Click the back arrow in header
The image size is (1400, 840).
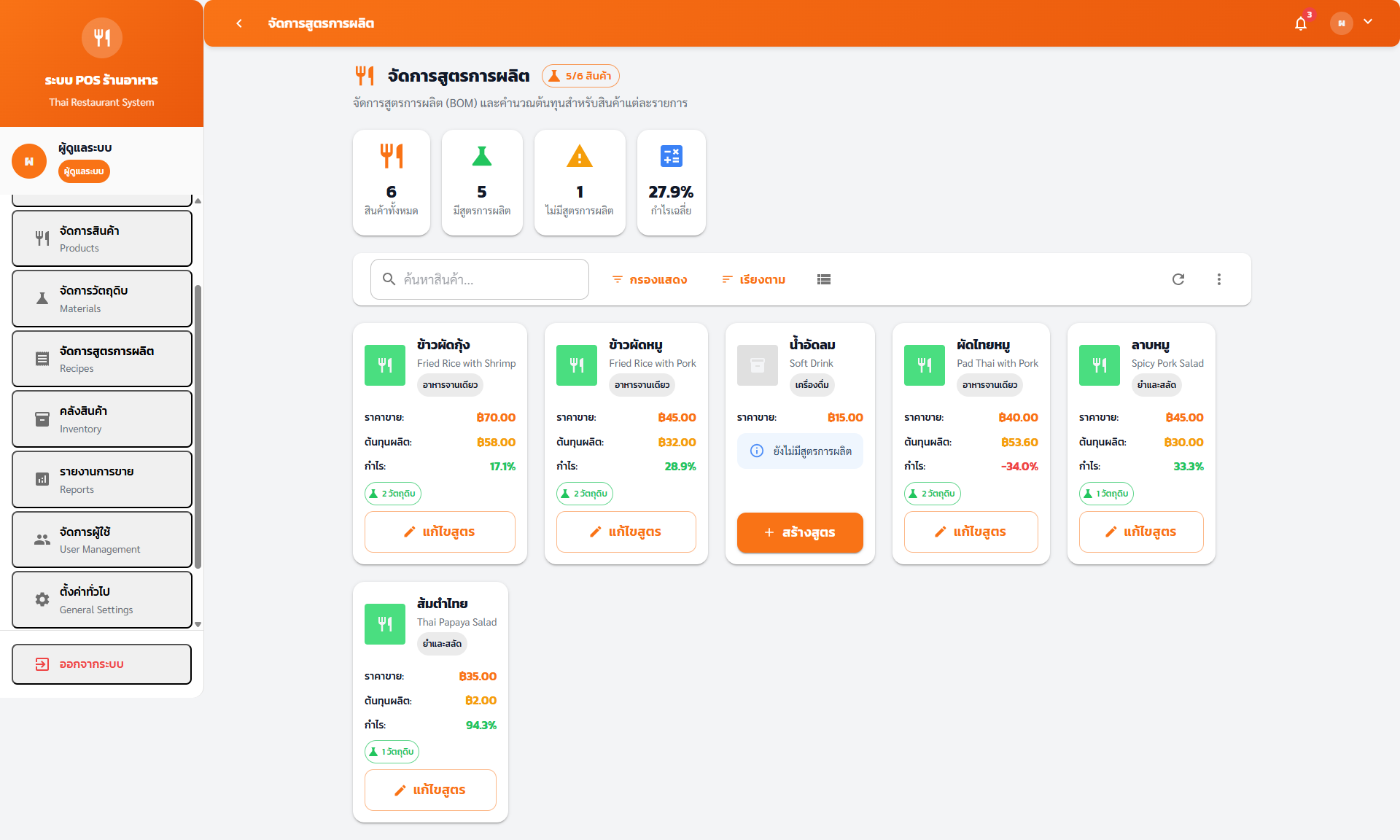click(239, 23)
